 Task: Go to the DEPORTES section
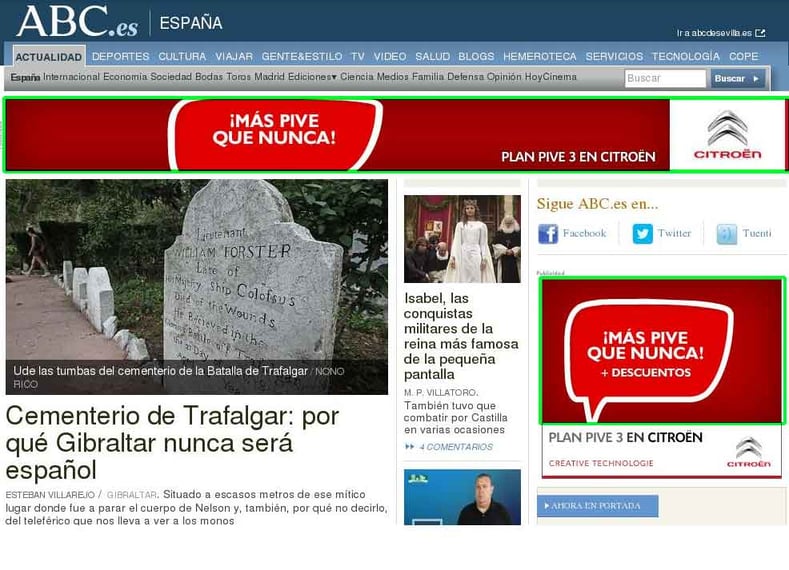[x=121, y=56]
